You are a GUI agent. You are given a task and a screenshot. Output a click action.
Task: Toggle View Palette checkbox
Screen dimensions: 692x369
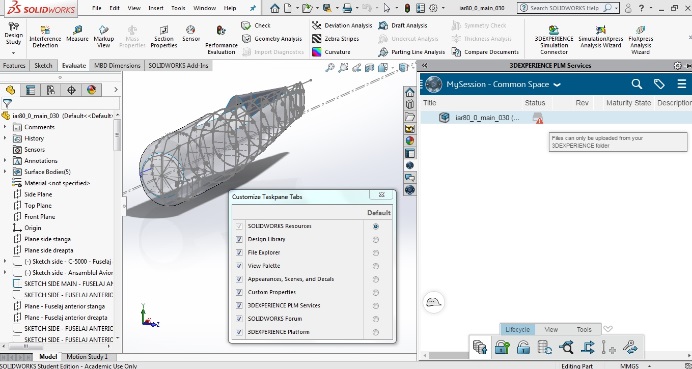239,266
